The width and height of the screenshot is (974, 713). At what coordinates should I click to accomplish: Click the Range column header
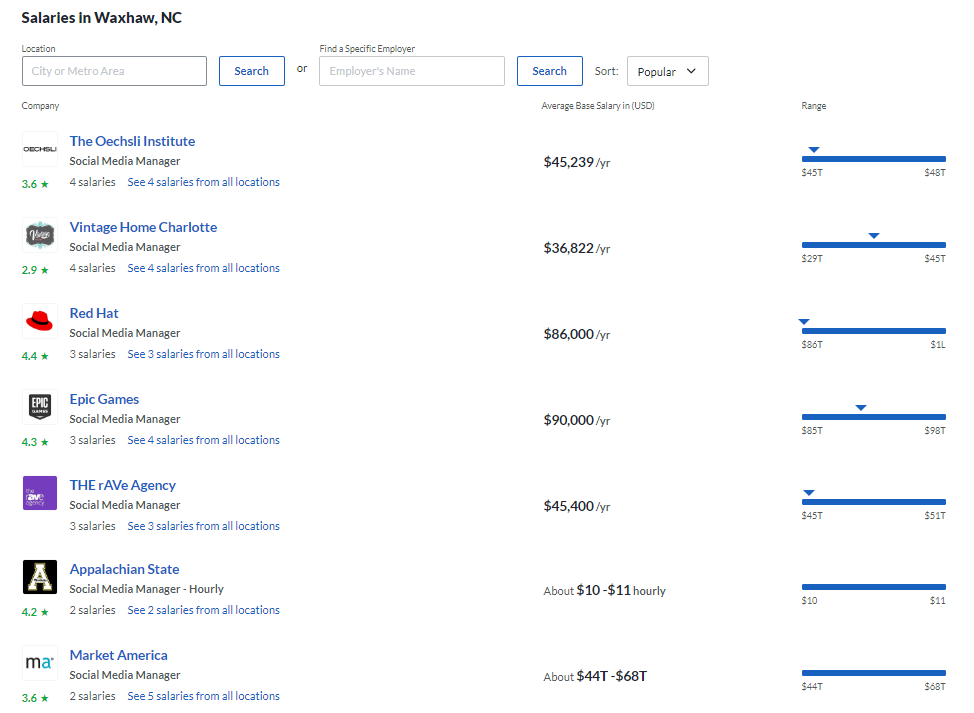pos(814,106)
